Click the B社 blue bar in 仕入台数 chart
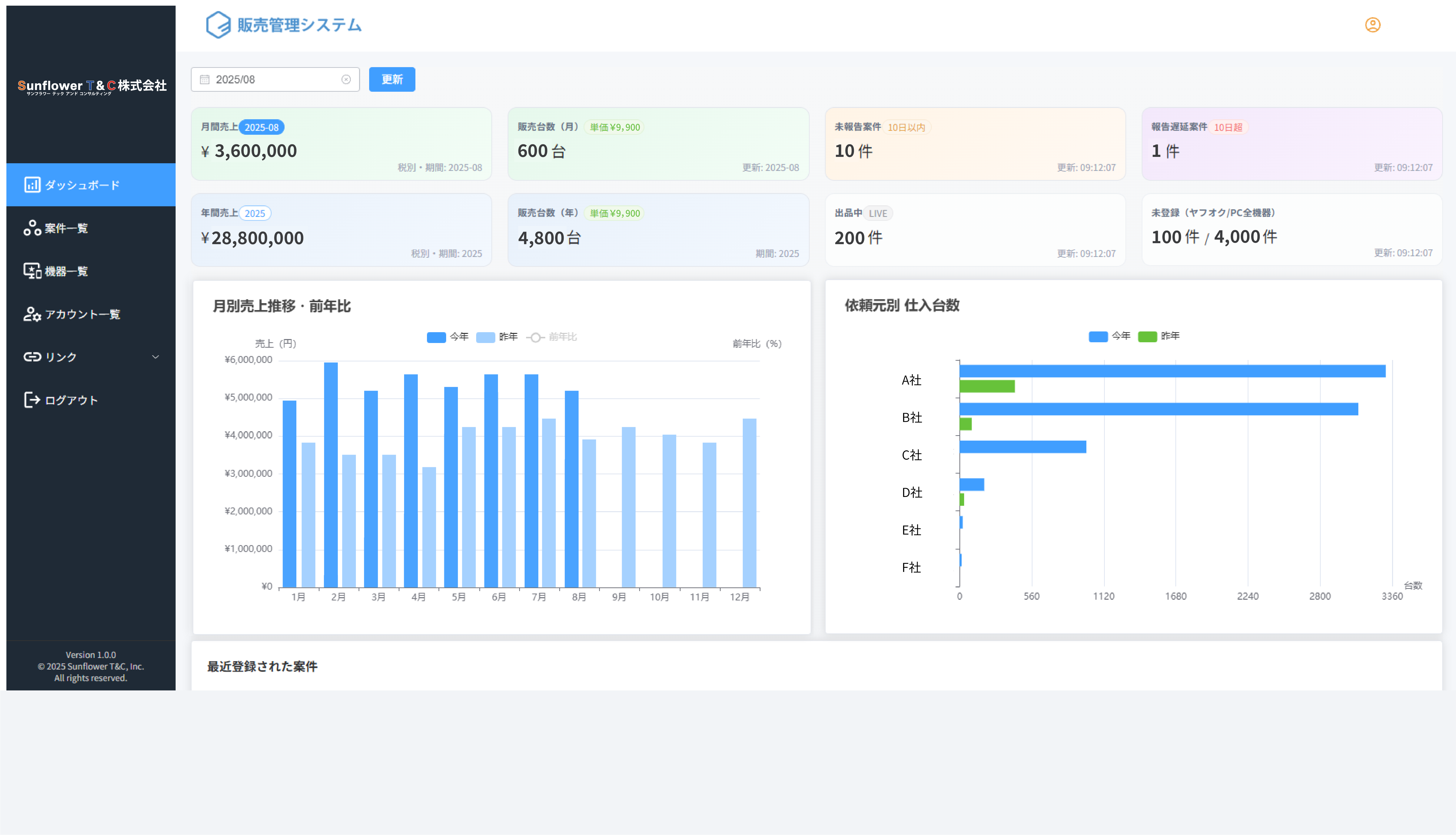The width and height of the screenshot is (1456, 835). [1158, 409]
